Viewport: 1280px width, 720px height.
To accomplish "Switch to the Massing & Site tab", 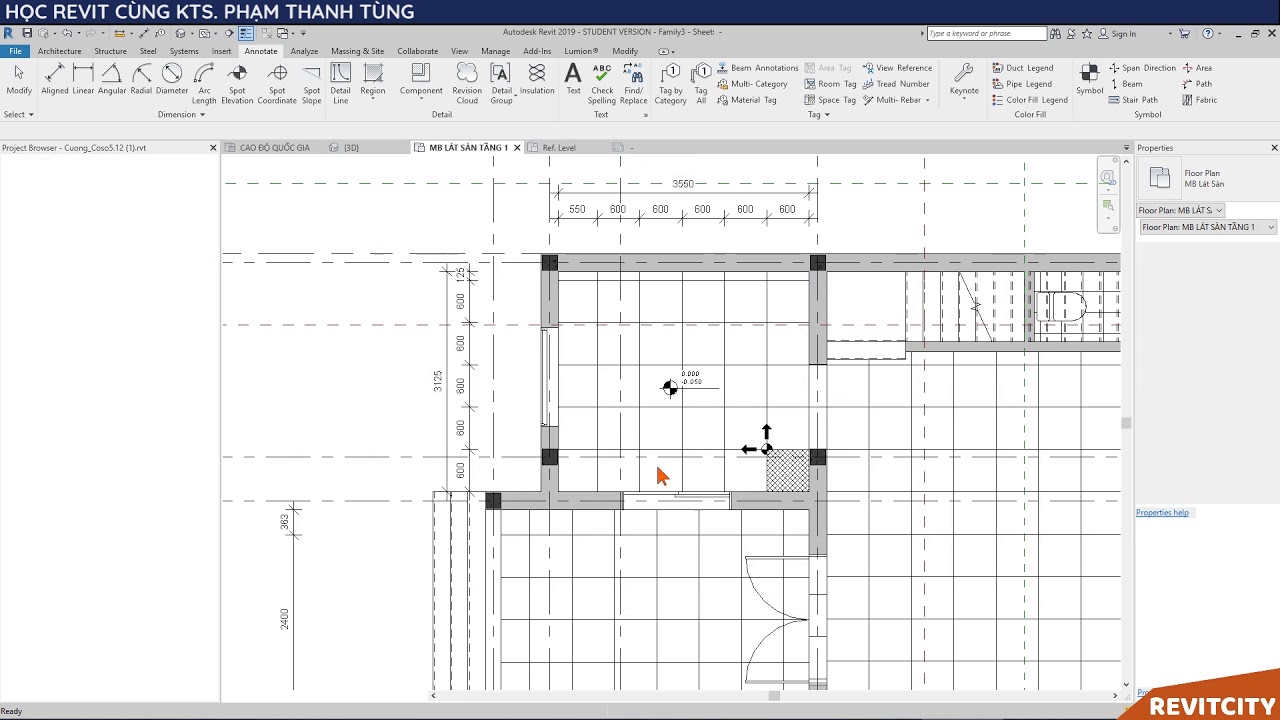I will (357, 51).
